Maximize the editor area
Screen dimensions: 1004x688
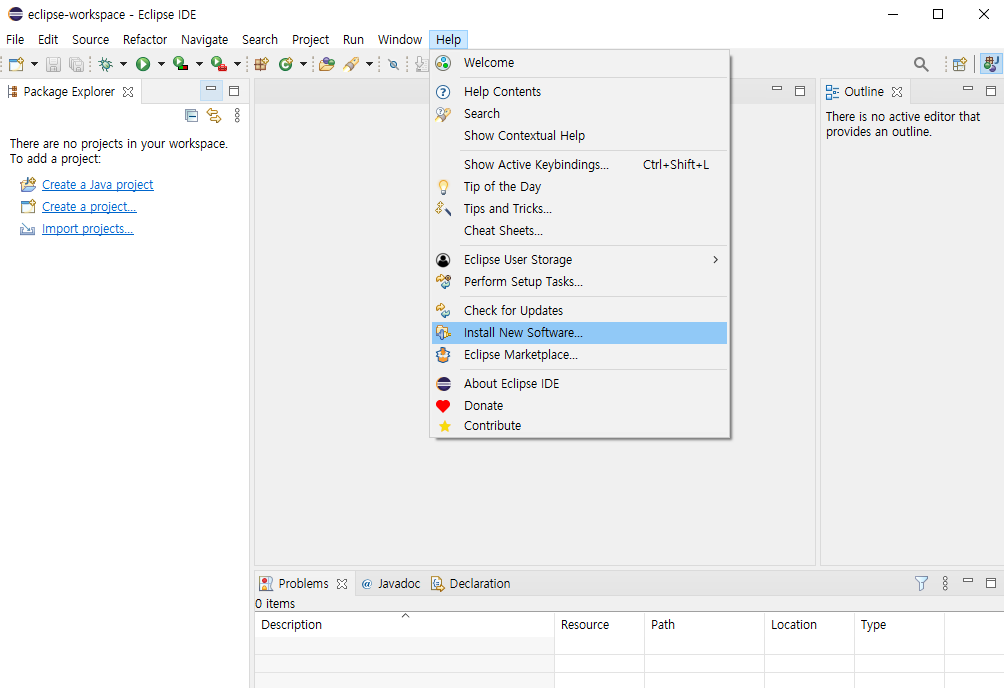(x=800, y=91)
